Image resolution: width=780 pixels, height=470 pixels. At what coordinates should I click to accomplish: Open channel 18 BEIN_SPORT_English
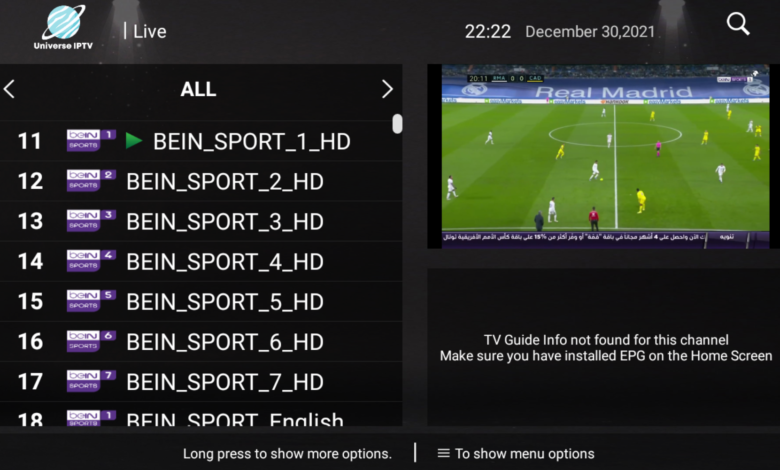201,414
